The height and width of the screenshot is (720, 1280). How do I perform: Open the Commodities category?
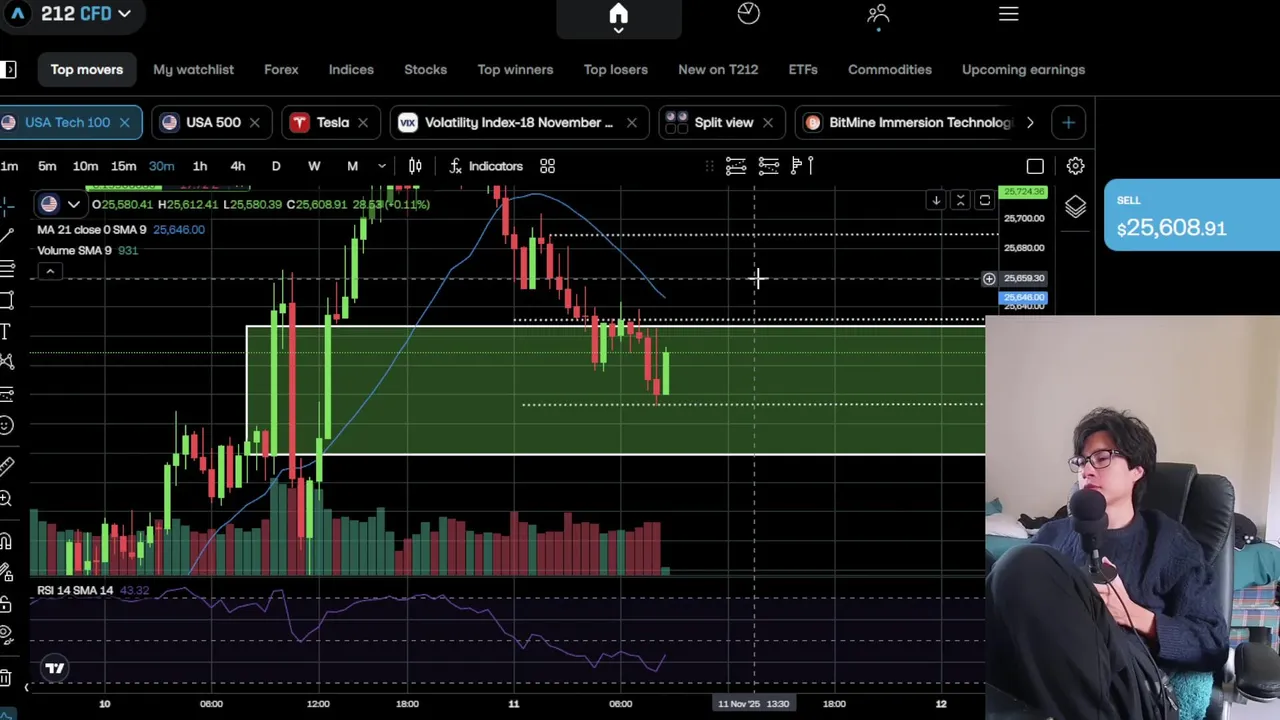[890, 70]
